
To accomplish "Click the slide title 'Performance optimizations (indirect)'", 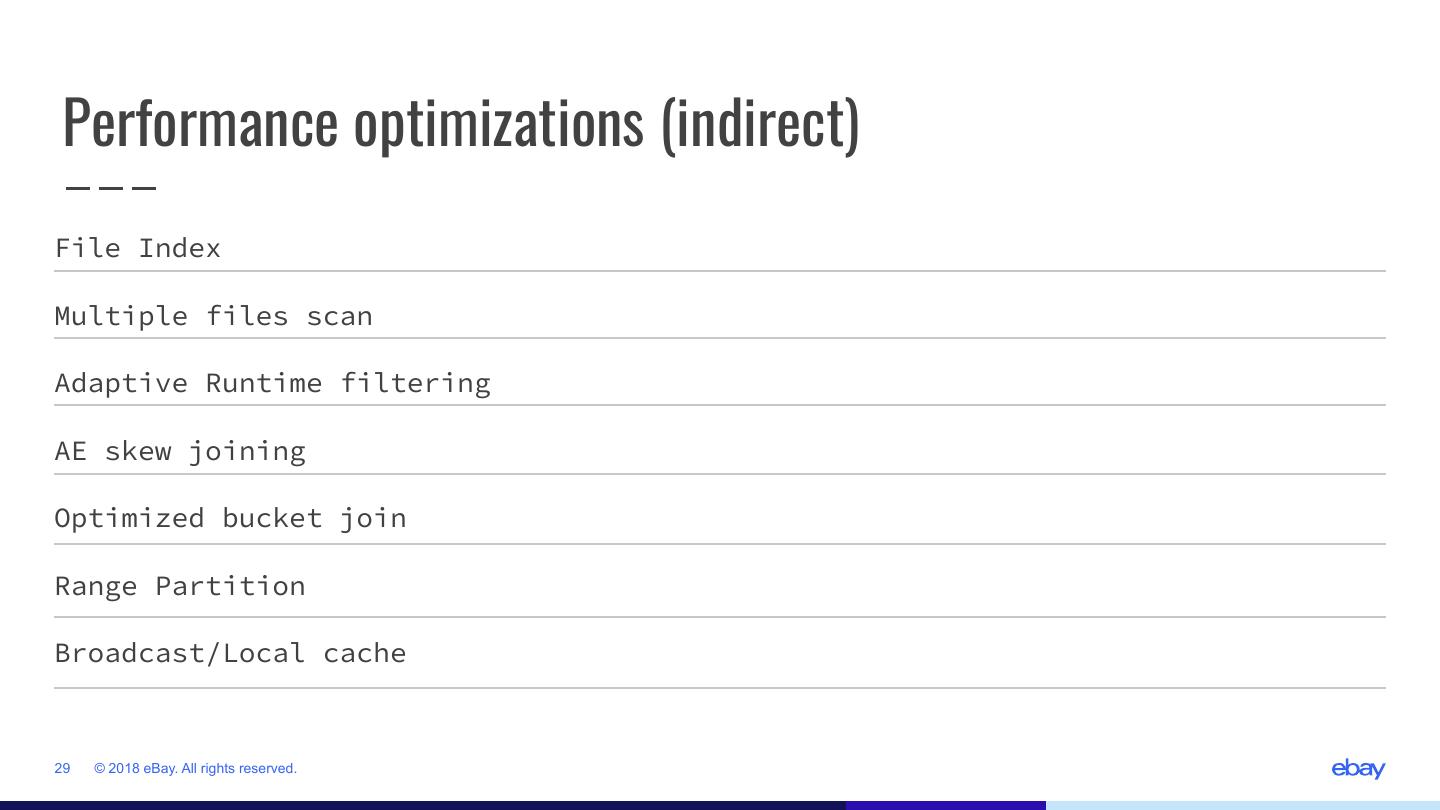I will point(461,122).
